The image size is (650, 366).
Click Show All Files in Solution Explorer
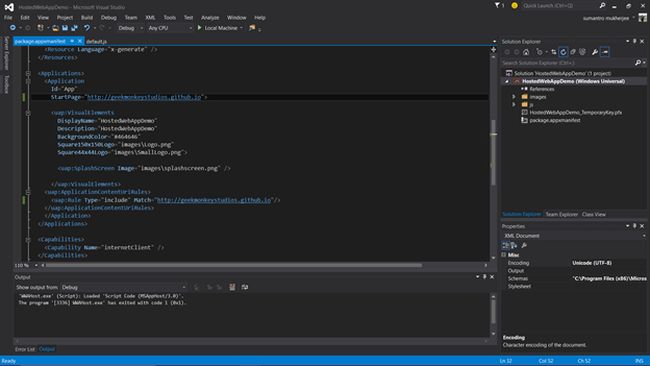(x=582, y=52)
